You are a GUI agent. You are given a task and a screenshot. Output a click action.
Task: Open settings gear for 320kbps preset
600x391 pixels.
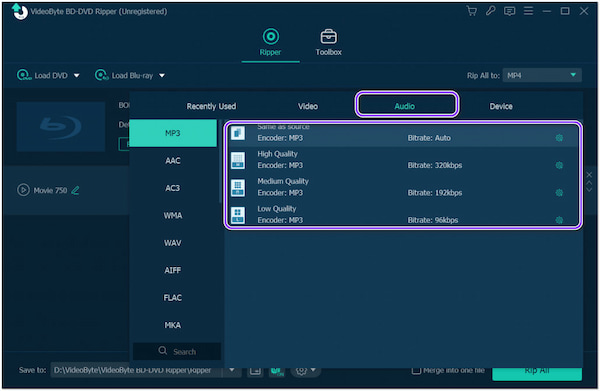(x=559, y=165)
